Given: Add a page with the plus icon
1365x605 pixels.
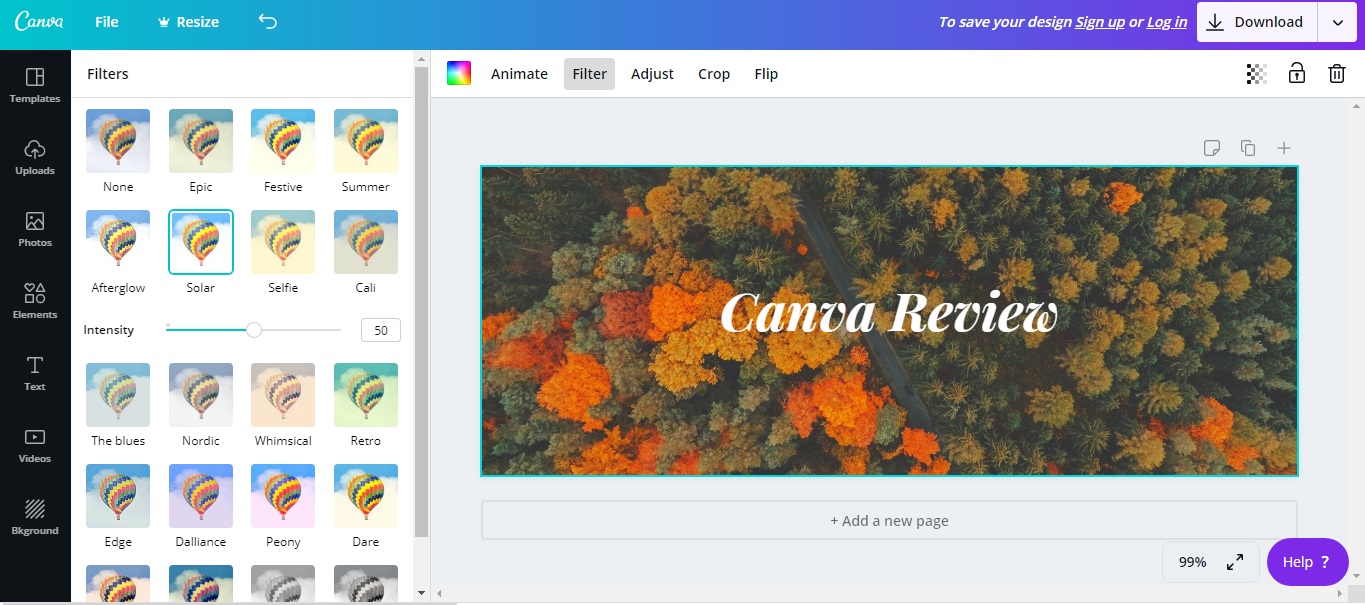Looking at the screenshot, I should click(1284, 148).
